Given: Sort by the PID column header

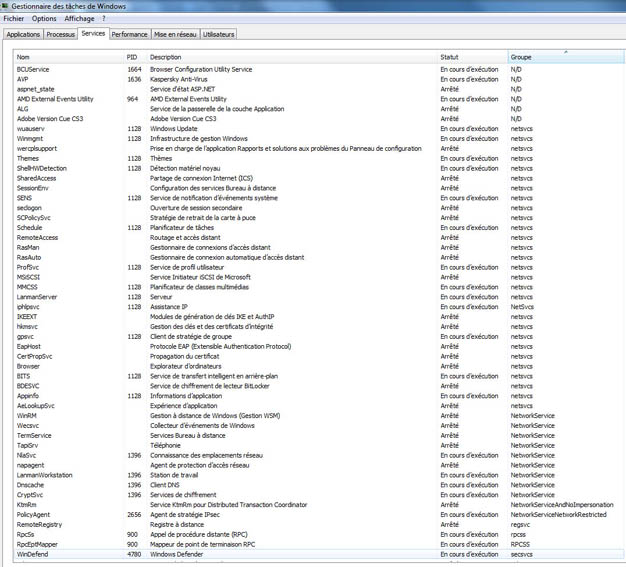Looking at the screenshot, I should (x=136, y=57).
